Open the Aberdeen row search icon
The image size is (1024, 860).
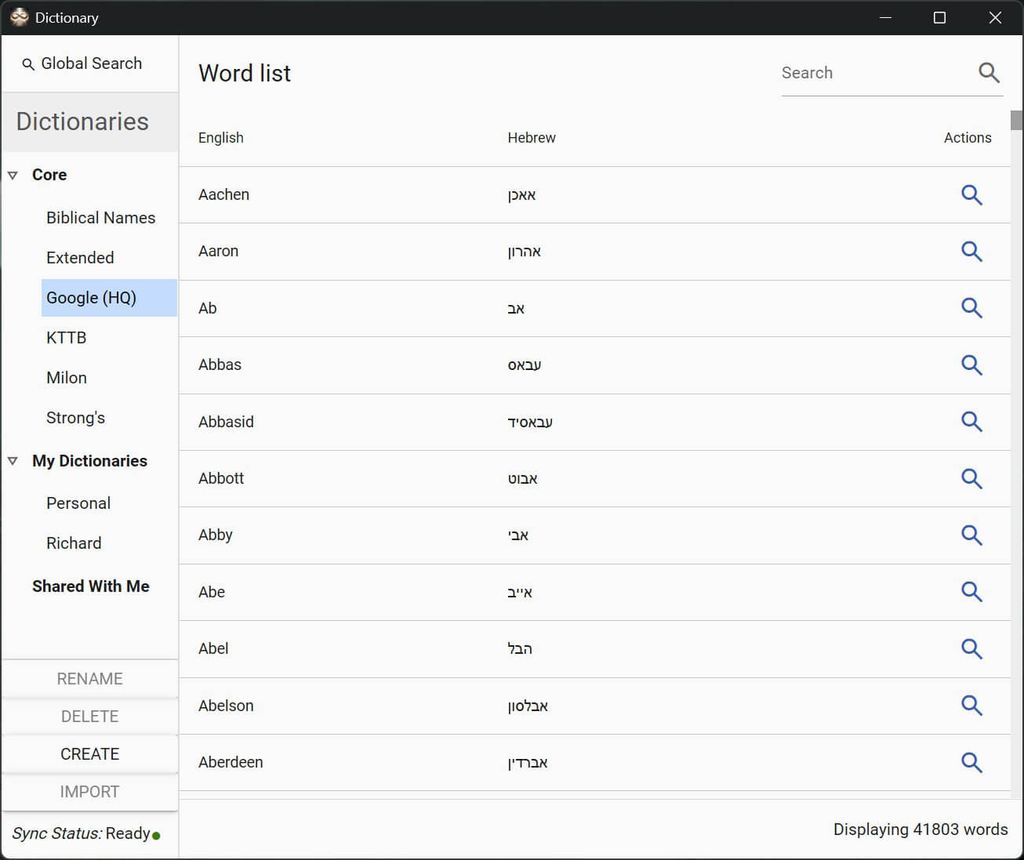971,762
